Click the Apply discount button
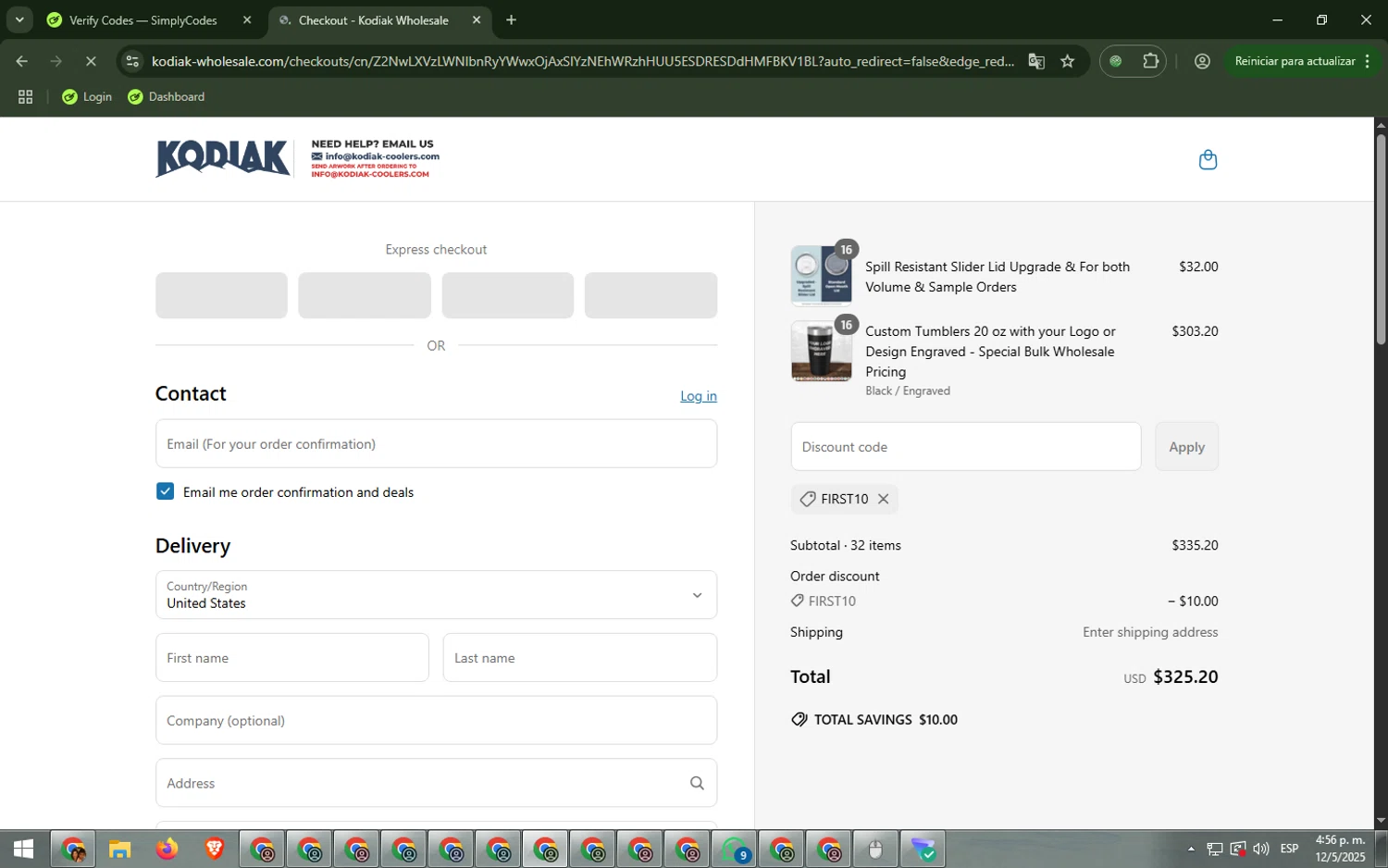 (x=1186, y=447)
